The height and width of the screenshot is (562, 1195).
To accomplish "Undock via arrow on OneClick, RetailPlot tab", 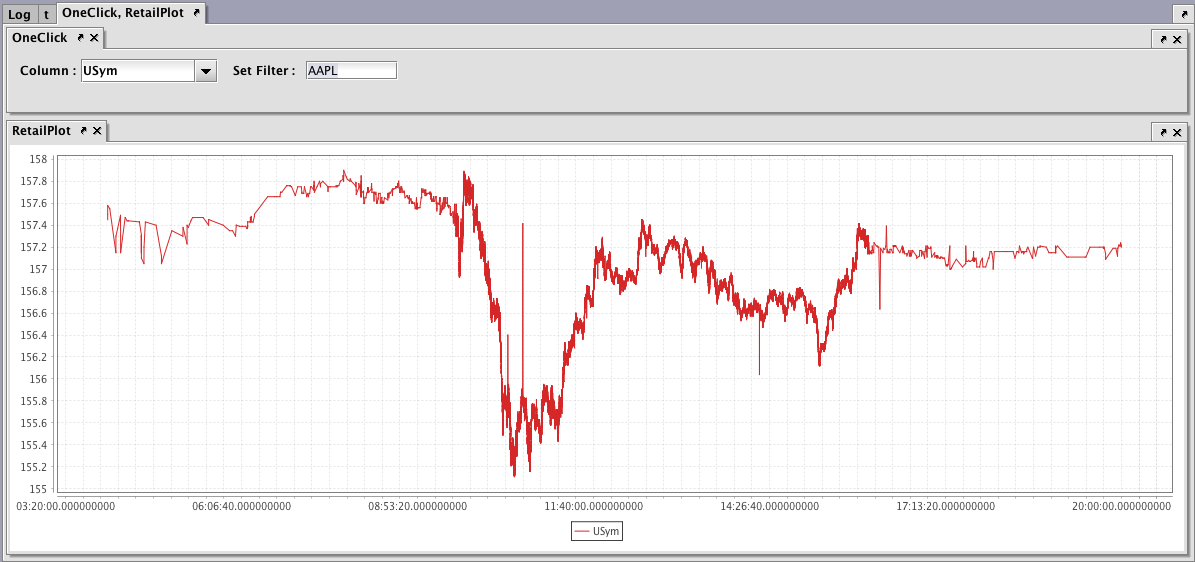I will click(196, 13).
